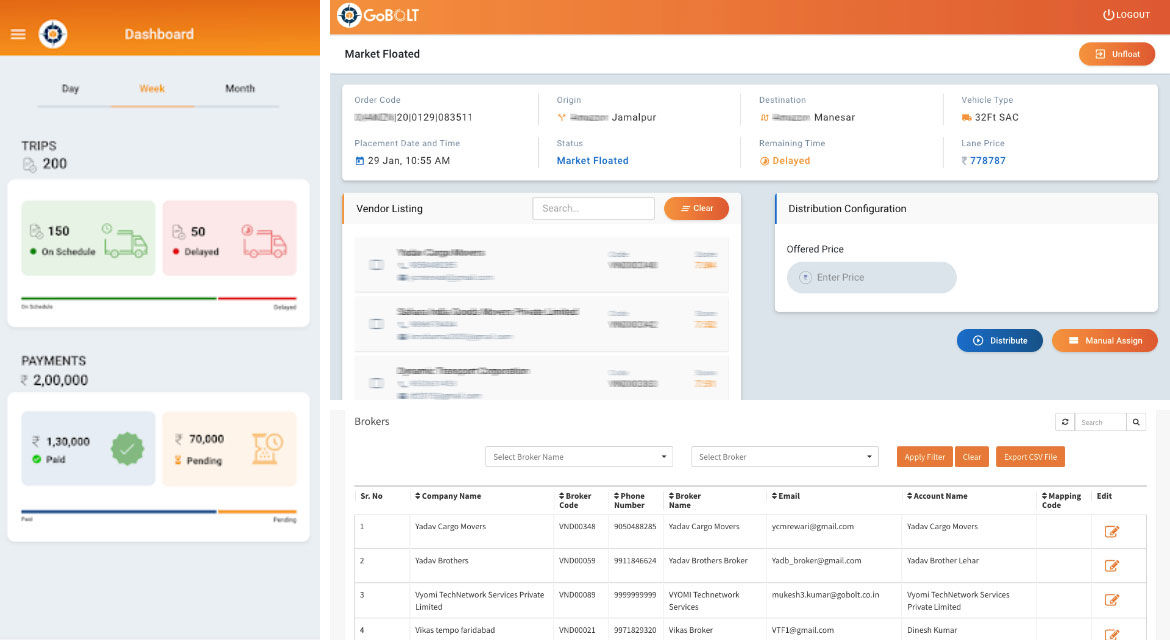Click the destination marker icon near Manesar
Image resolution: width=1170 pixels, height=640 pixels.
pyautogui.click(x=764, y=117)
